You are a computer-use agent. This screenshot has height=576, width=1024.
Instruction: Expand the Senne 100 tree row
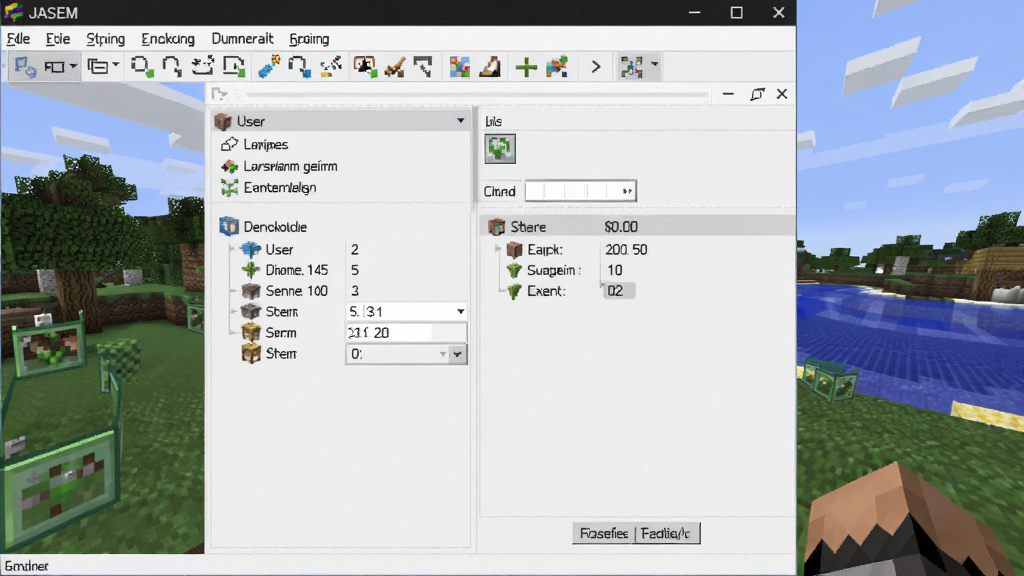coord(232,291)
